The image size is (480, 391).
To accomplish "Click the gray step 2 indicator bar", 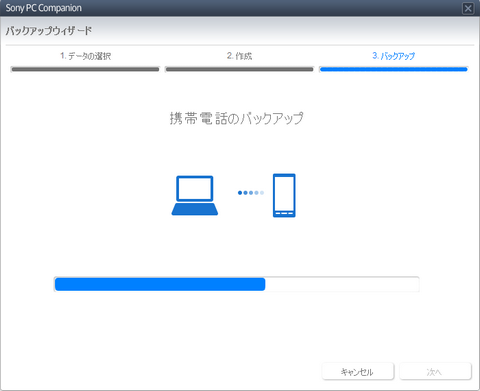I will [x=239, y=69].
